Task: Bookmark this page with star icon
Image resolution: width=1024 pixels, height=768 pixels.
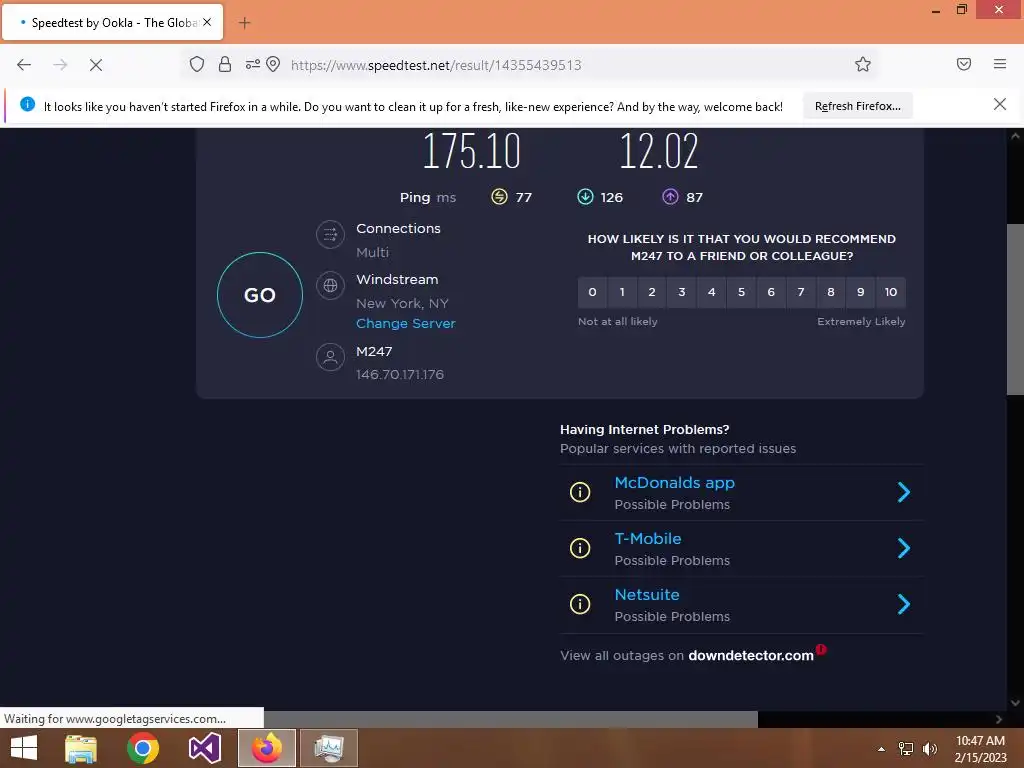Action: (863, 64)
